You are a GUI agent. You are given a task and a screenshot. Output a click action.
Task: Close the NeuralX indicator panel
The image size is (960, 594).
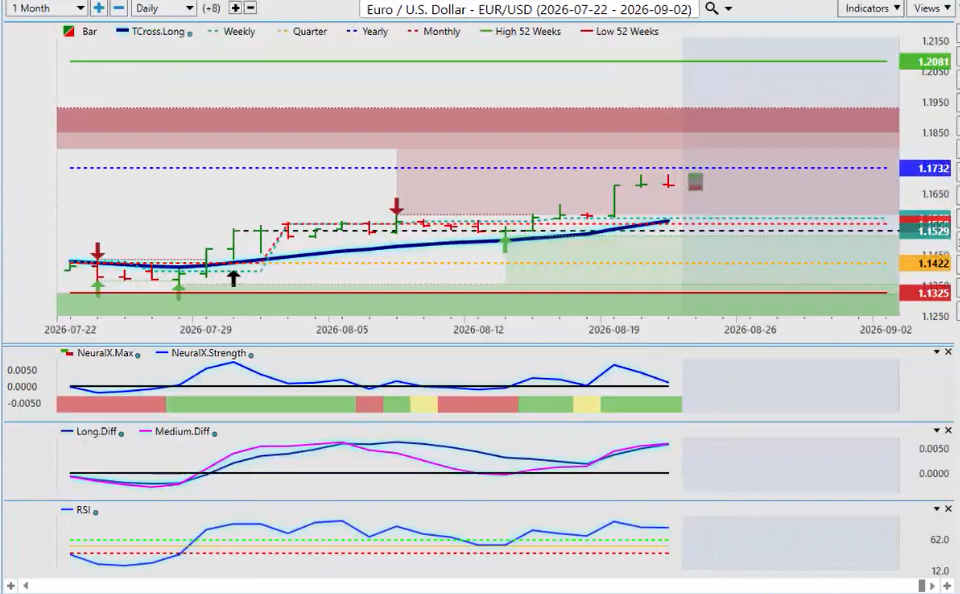[x=948, y=352]
